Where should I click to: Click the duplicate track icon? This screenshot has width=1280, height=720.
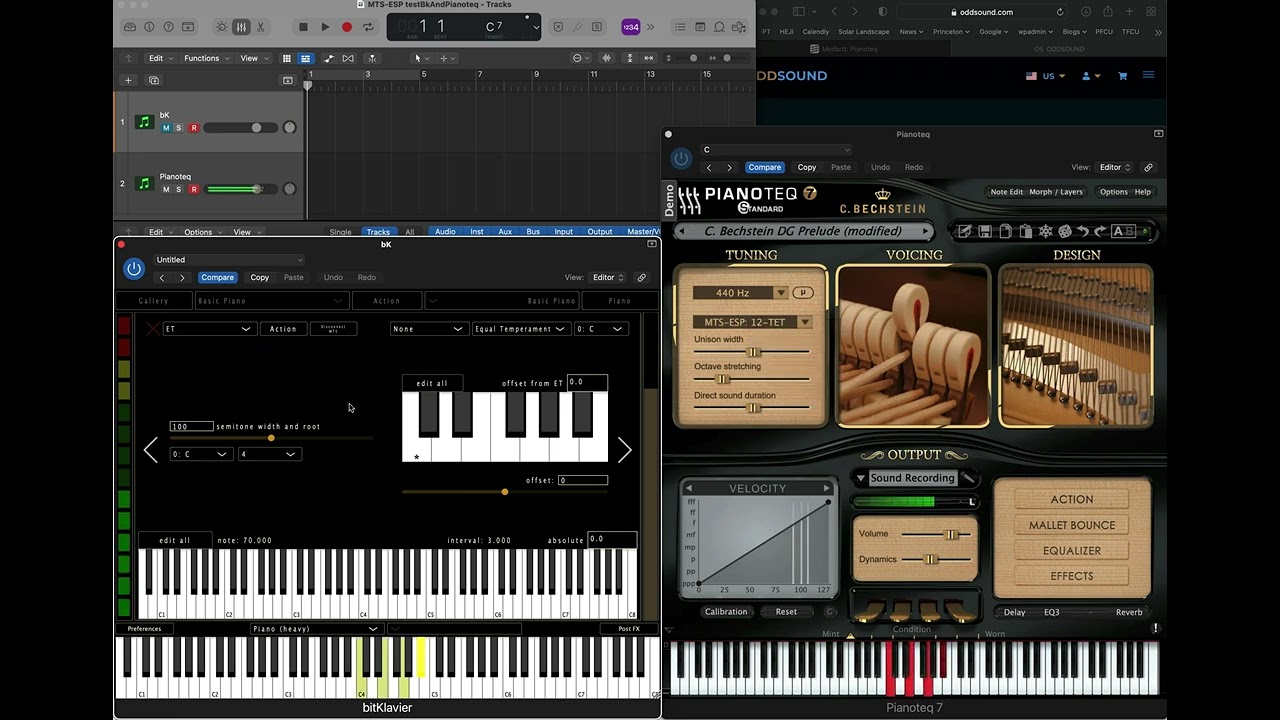point(153,80)
